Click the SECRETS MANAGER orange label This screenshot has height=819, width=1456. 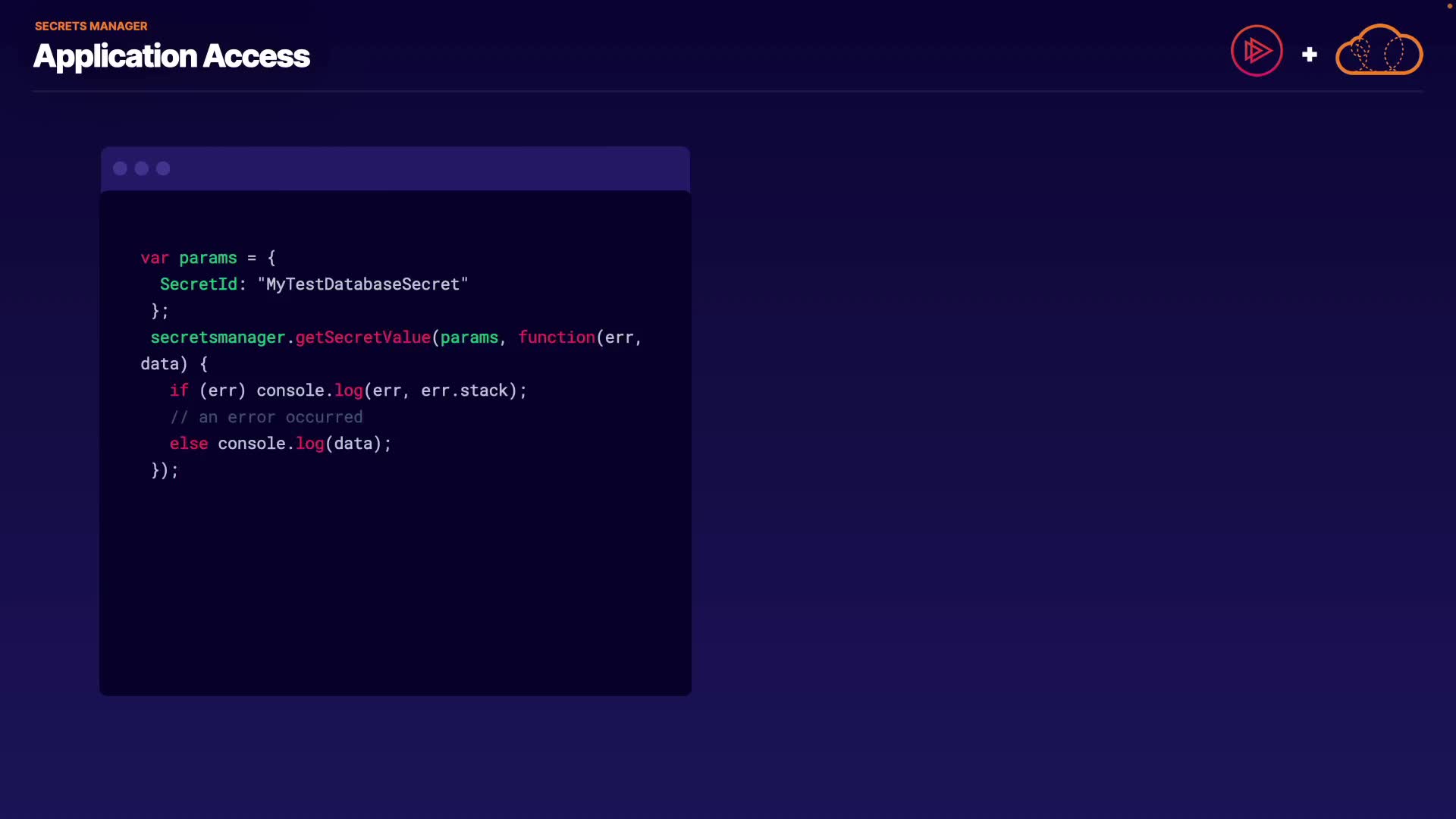(91, 26)
